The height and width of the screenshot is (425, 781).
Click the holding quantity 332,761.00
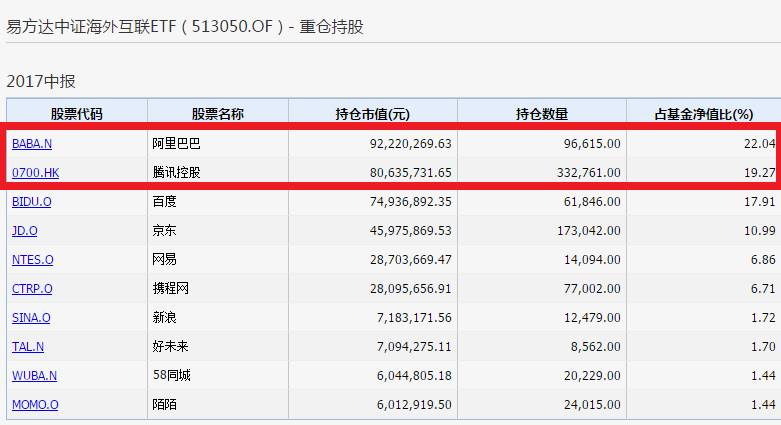point(589,173)
